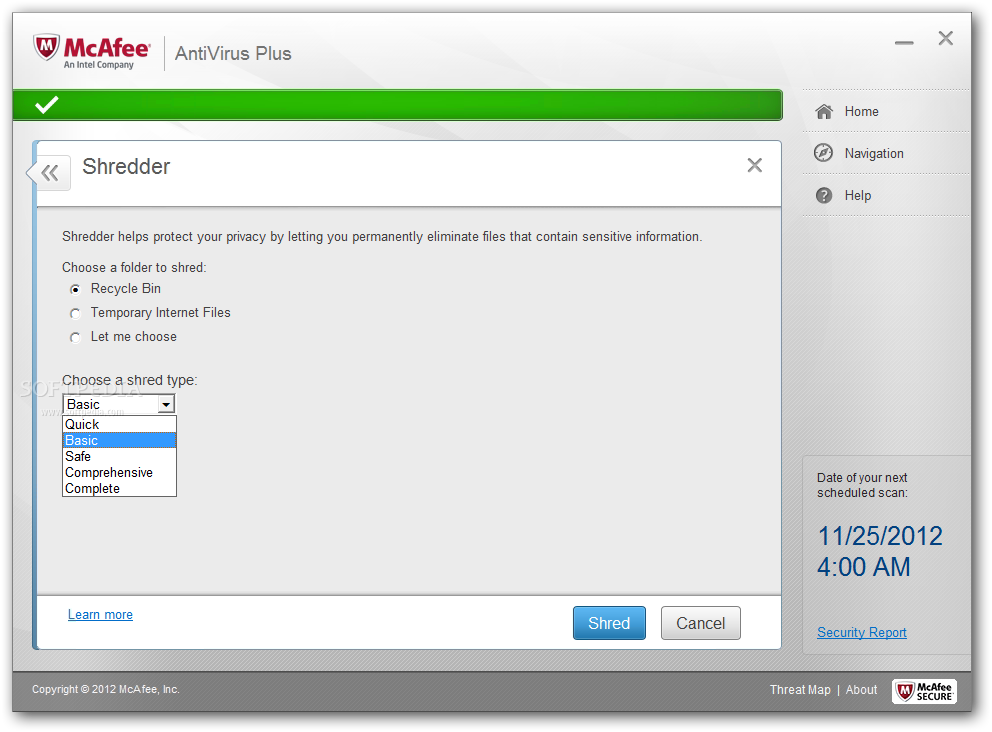This screenshot has height=732, width=992.
Task: Select the Recycle Bin radio button
Action: (75, 290)
